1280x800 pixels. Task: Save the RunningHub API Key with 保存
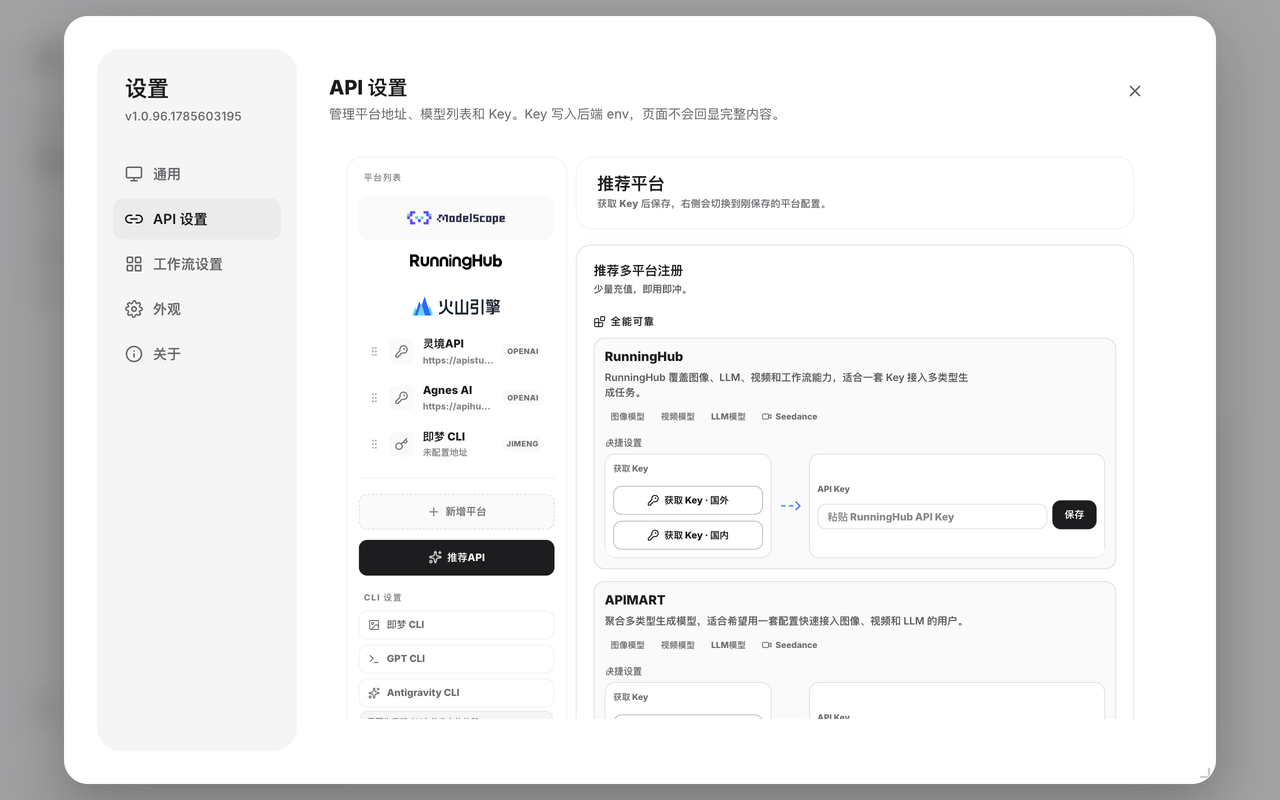click(1074, 515)
